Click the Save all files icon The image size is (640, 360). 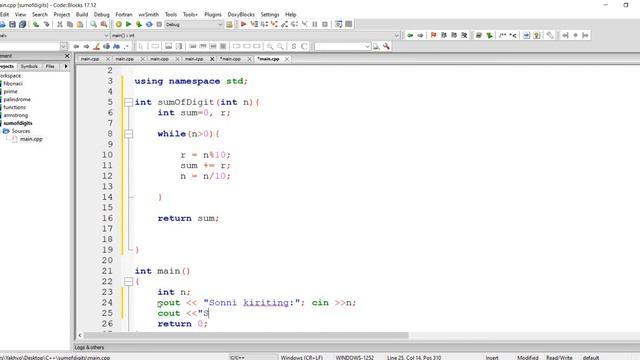pos(23,24)
